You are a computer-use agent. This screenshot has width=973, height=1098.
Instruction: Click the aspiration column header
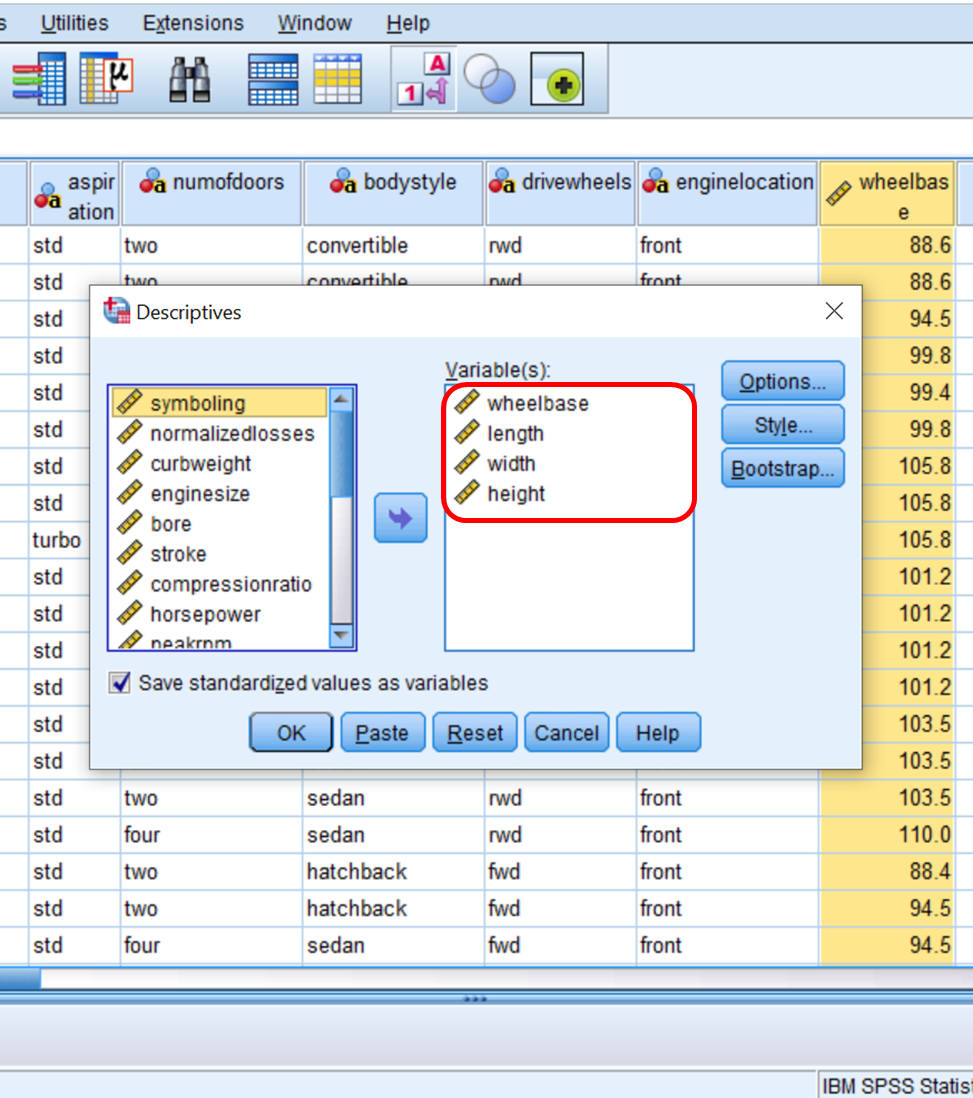[74, 194]
